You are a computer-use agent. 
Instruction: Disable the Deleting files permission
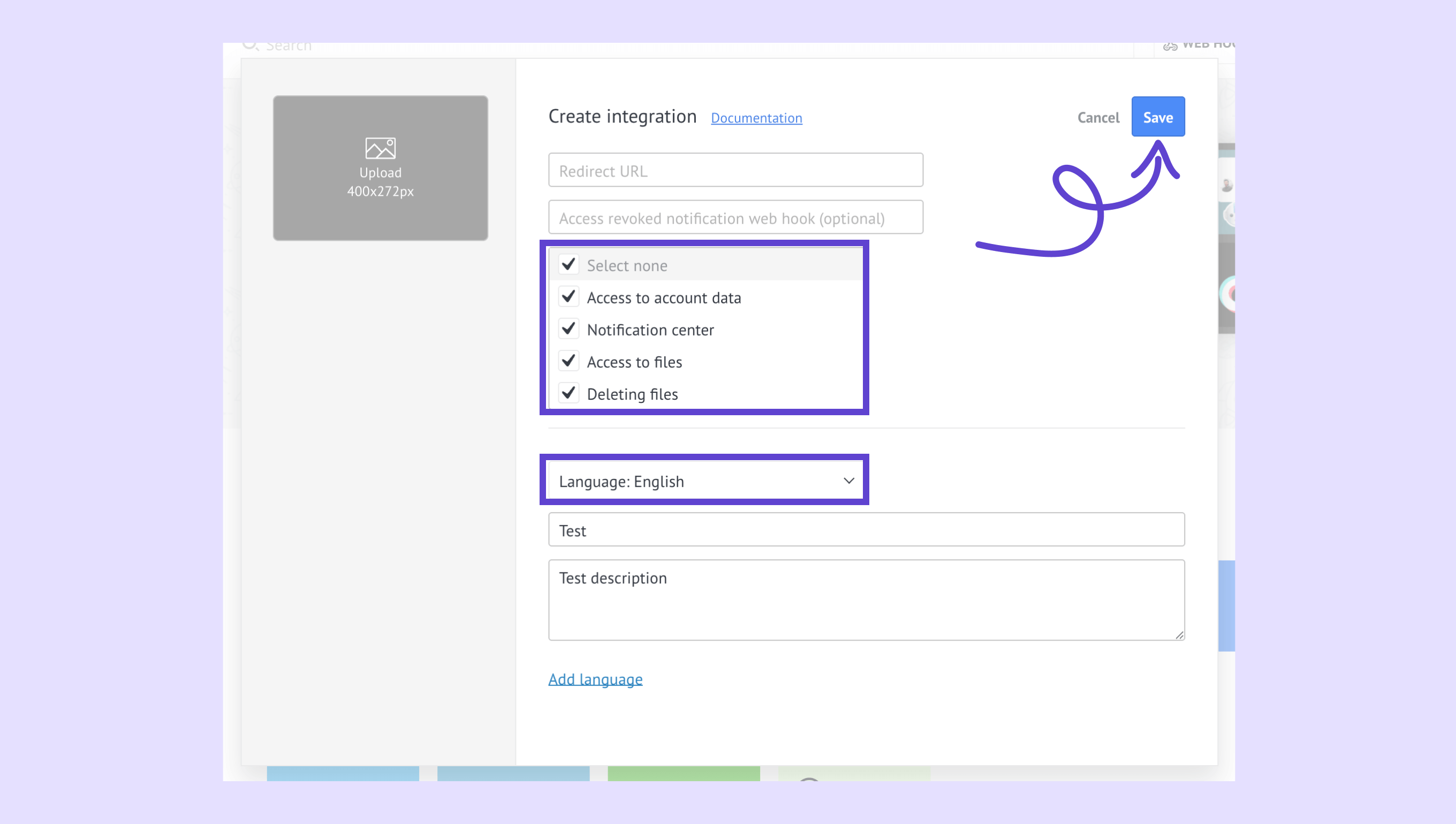(568, 393)
